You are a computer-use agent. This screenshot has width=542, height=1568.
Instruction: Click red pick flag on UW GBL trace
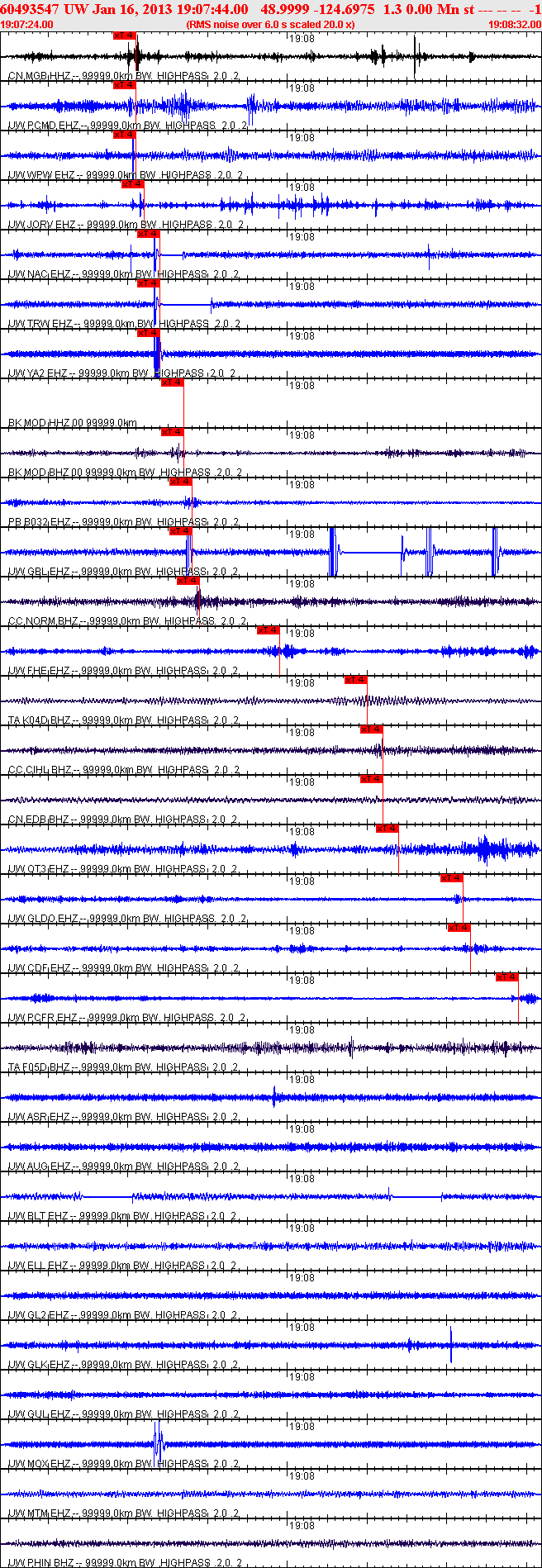point(180,531)
